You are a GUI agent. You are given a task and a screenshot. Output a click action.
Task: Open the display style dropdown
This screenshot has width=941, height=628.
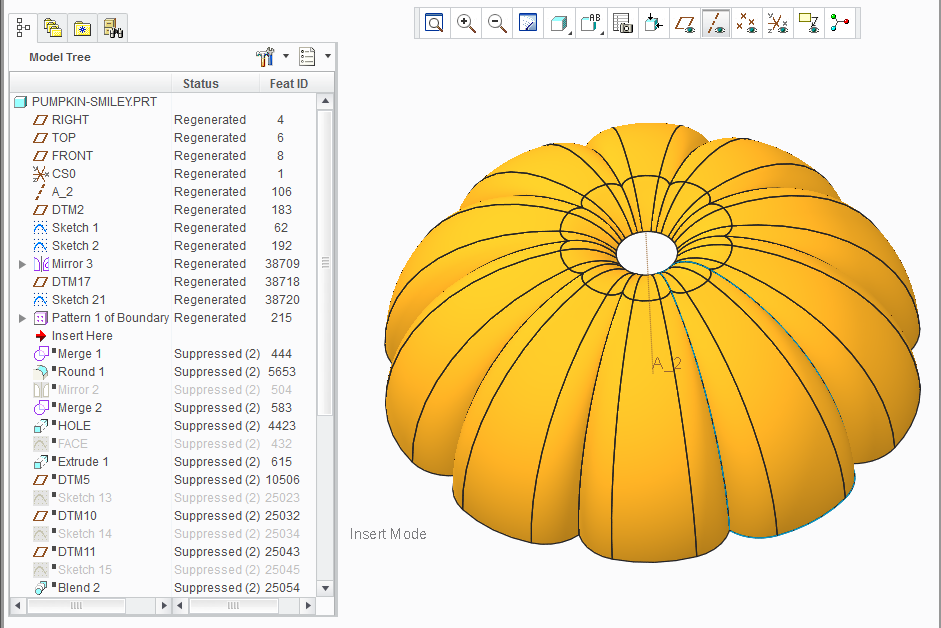tap(559, 23)
